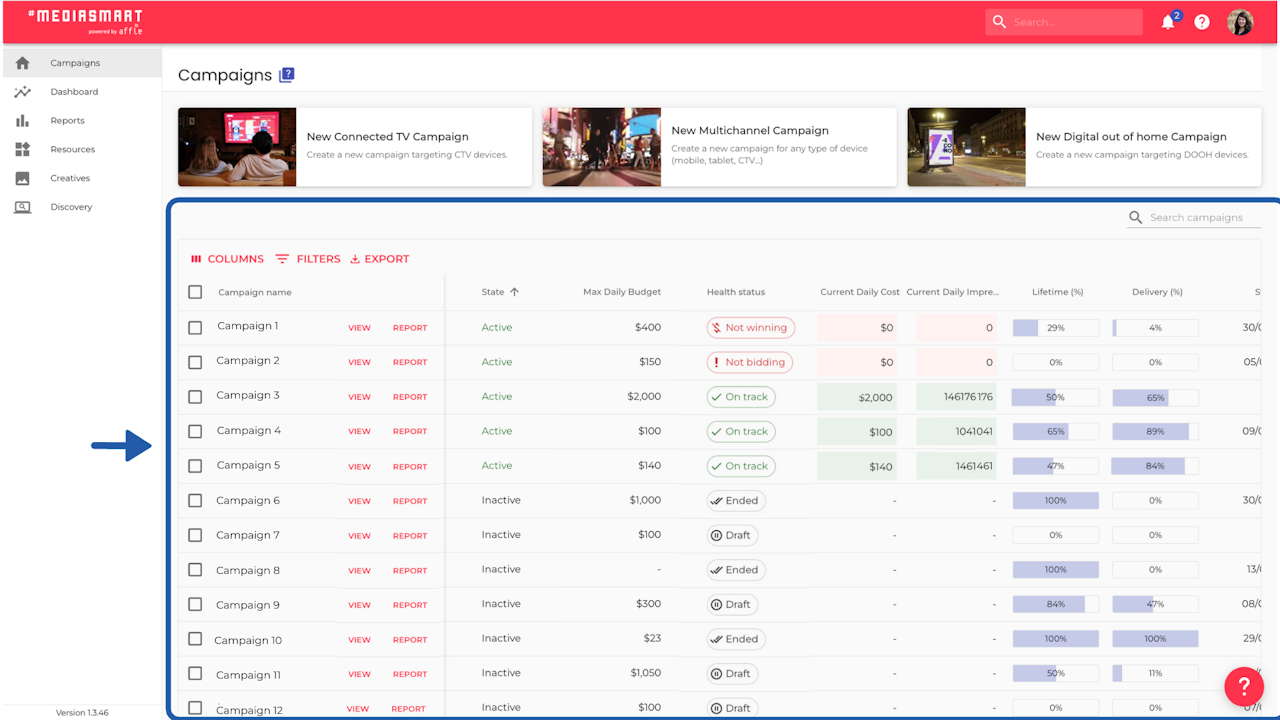
Task: Click VIEW for Campaign 3
Action: pyautogui.click(x=359, y=397)
